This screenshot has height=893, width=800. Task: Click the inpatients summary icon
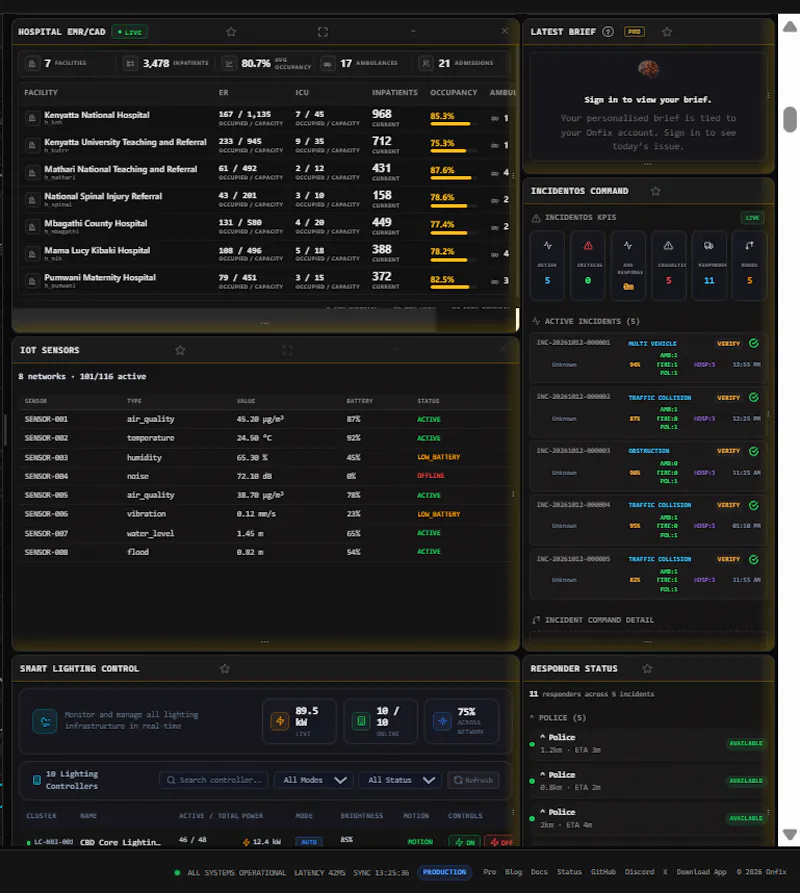point(130,64)
